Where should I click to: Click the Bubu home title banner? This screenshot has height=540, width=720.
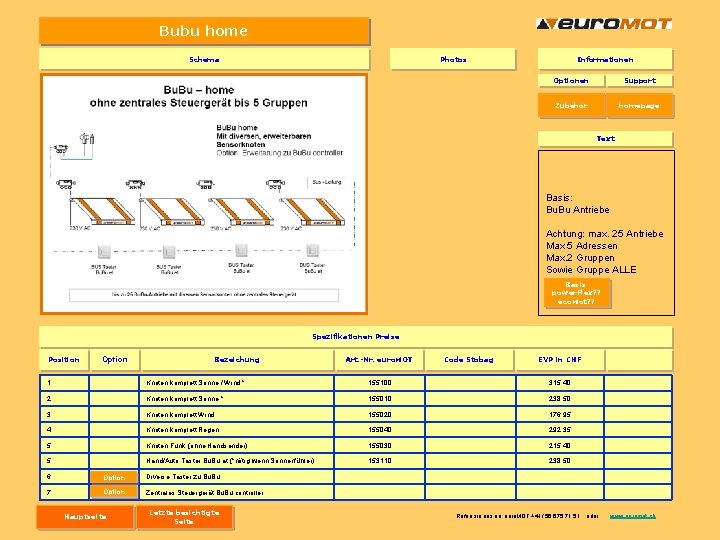point(204,31)
